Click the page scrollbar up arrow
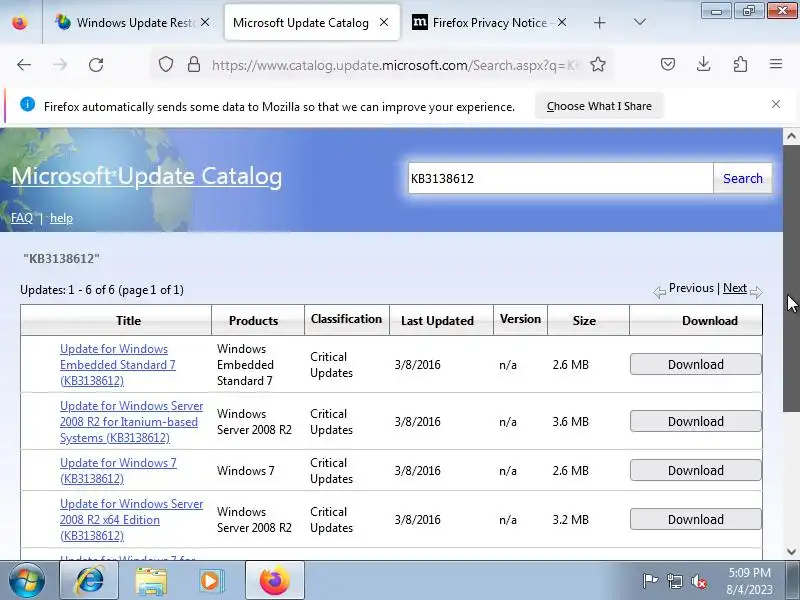The image size is (800, 600). point(791,136)
